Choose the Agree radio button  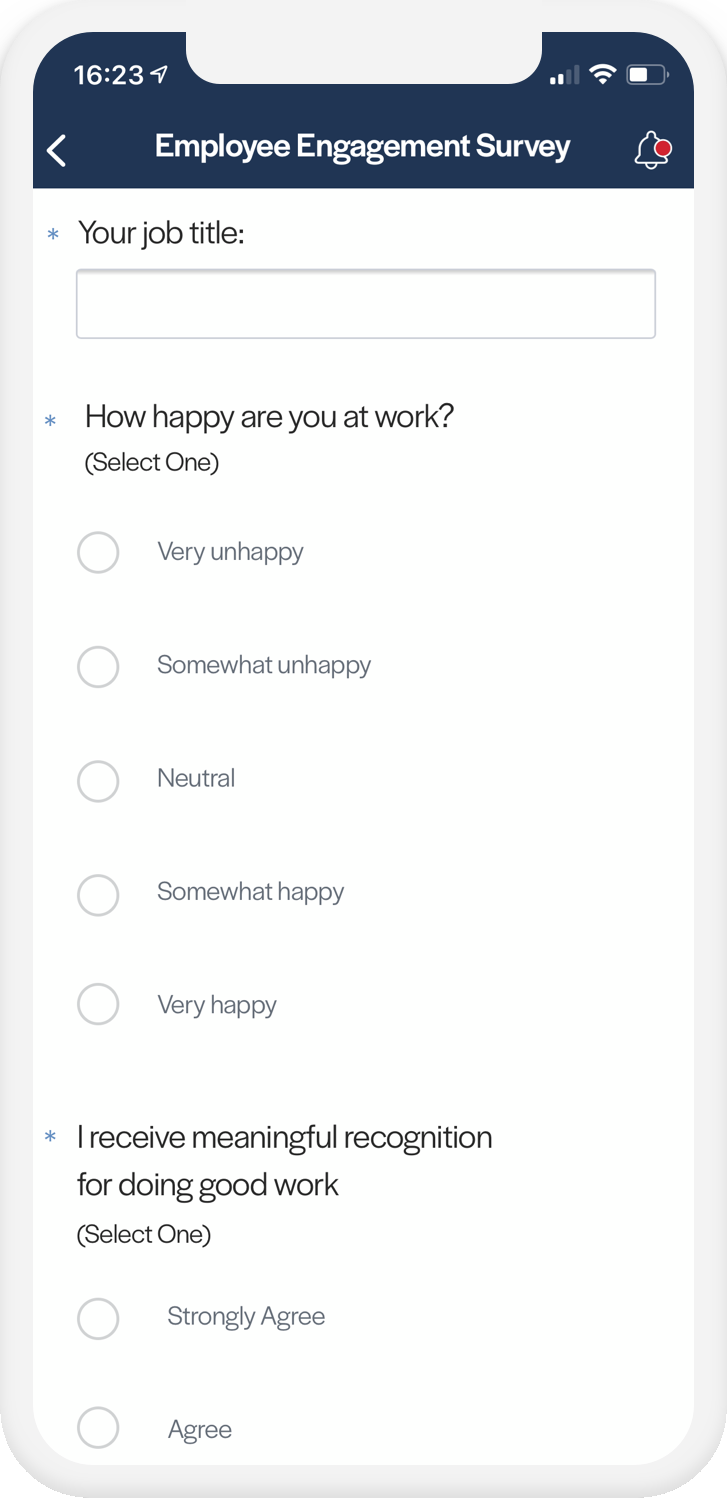click(x=98, y=1427)
